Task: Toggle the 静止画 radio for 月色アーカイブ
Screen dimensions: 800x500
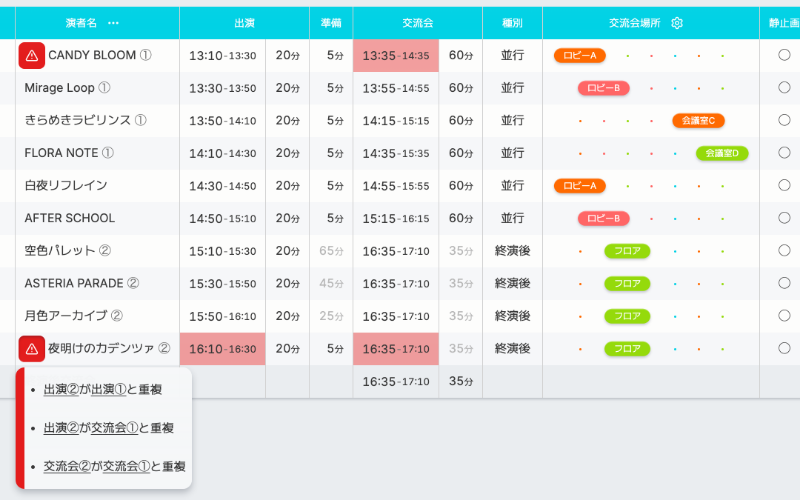Action: pos(784,316)
